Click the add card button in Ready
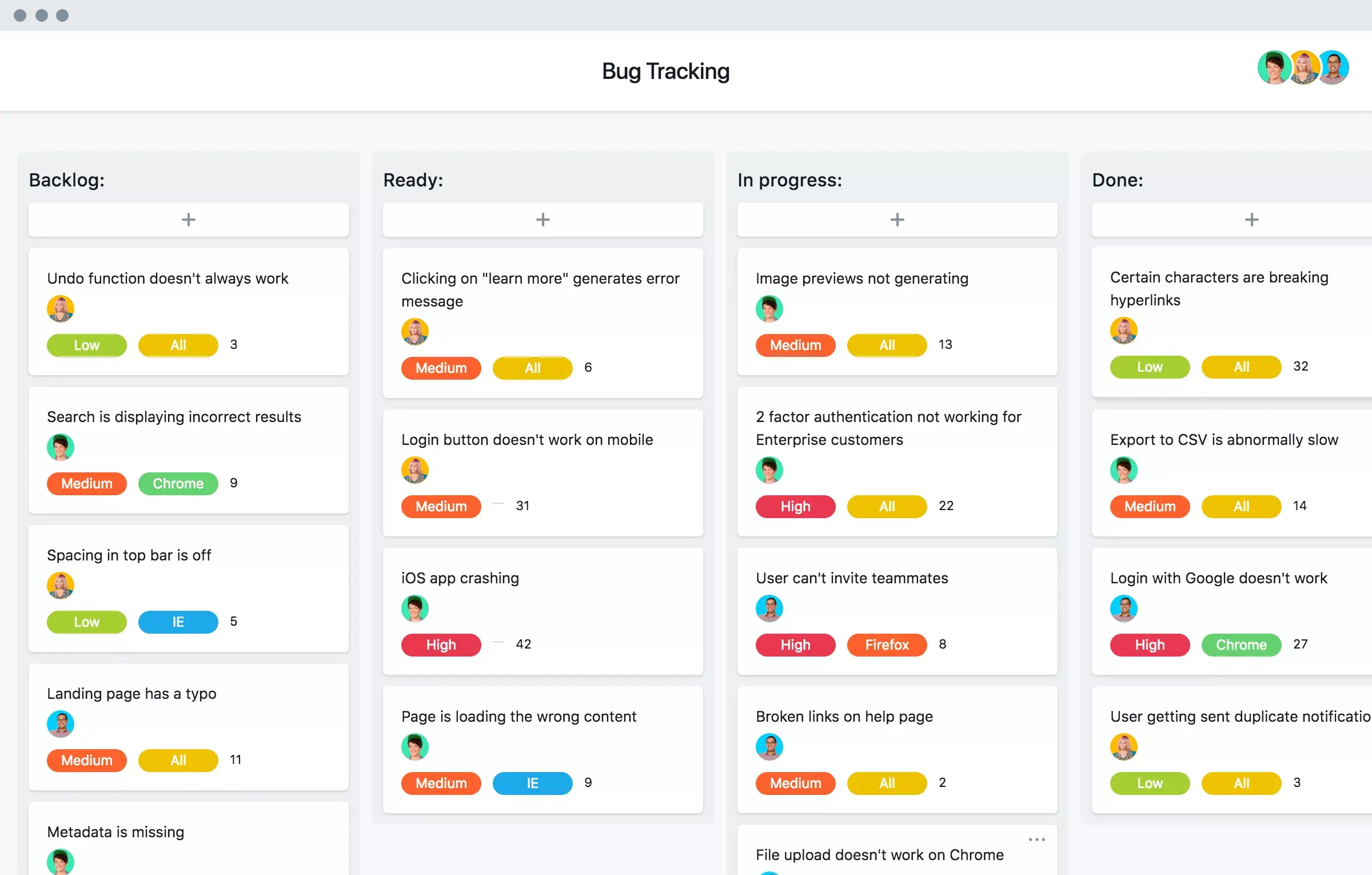1372x875 pixels. (x=543, y=218)
